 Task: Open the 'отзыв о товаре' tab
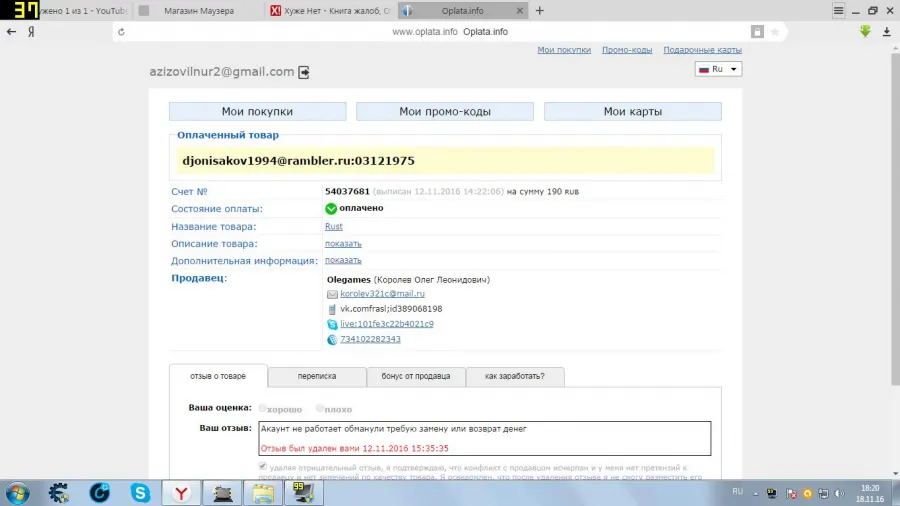pos(218,376)
